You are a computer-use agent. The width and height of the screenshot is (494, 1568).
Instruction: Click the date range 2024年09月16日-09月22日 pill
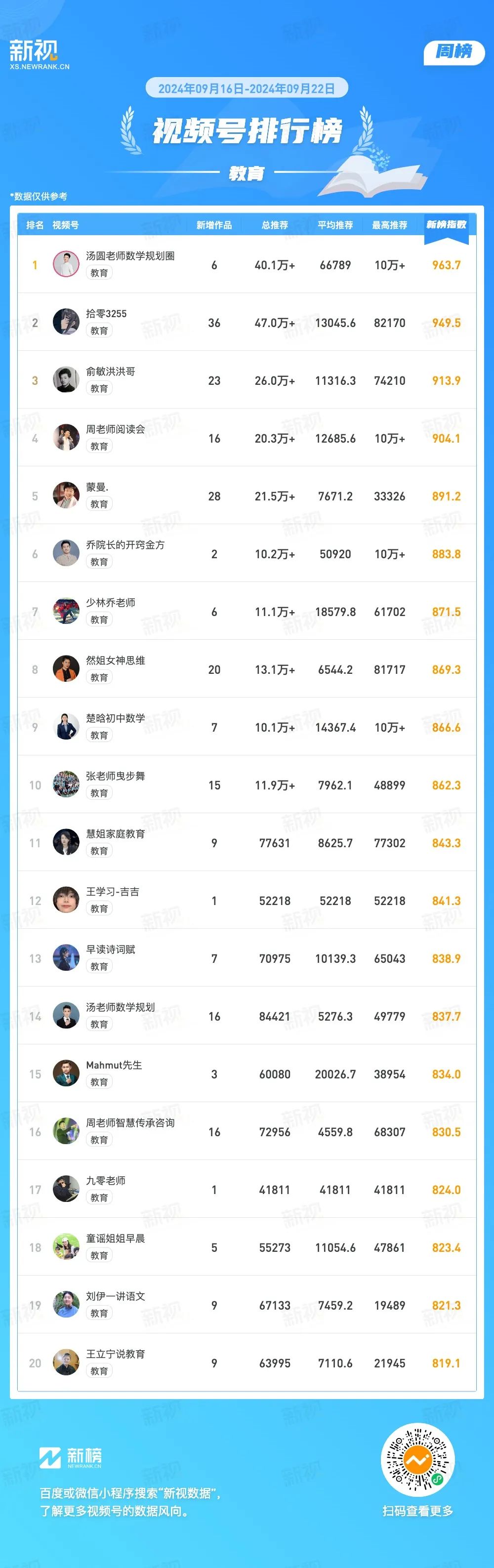tap(247, 88)
